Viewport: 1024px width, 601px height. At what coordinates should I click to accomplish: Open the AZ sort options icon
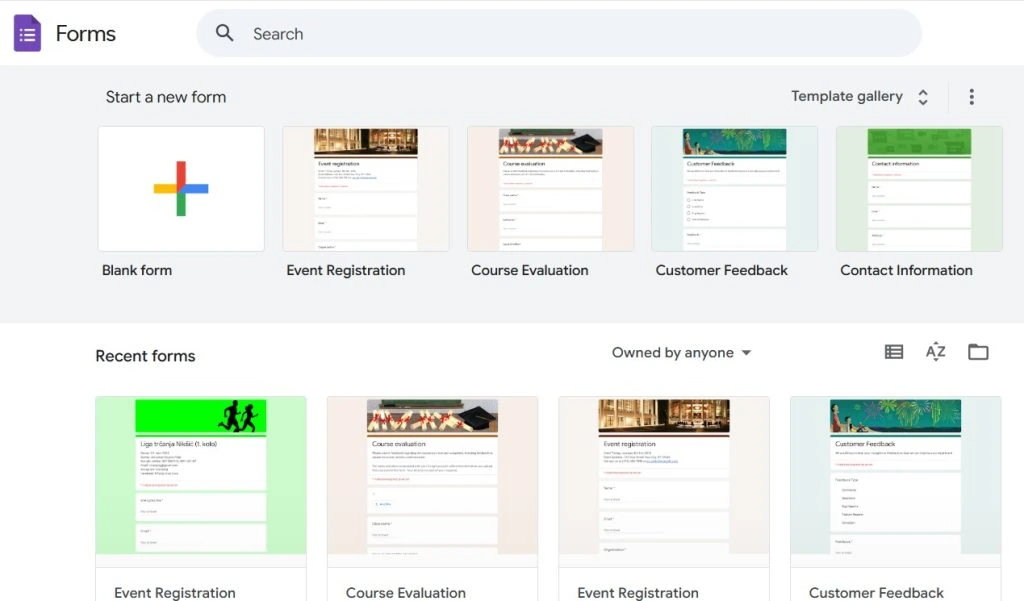click(935, 352)
